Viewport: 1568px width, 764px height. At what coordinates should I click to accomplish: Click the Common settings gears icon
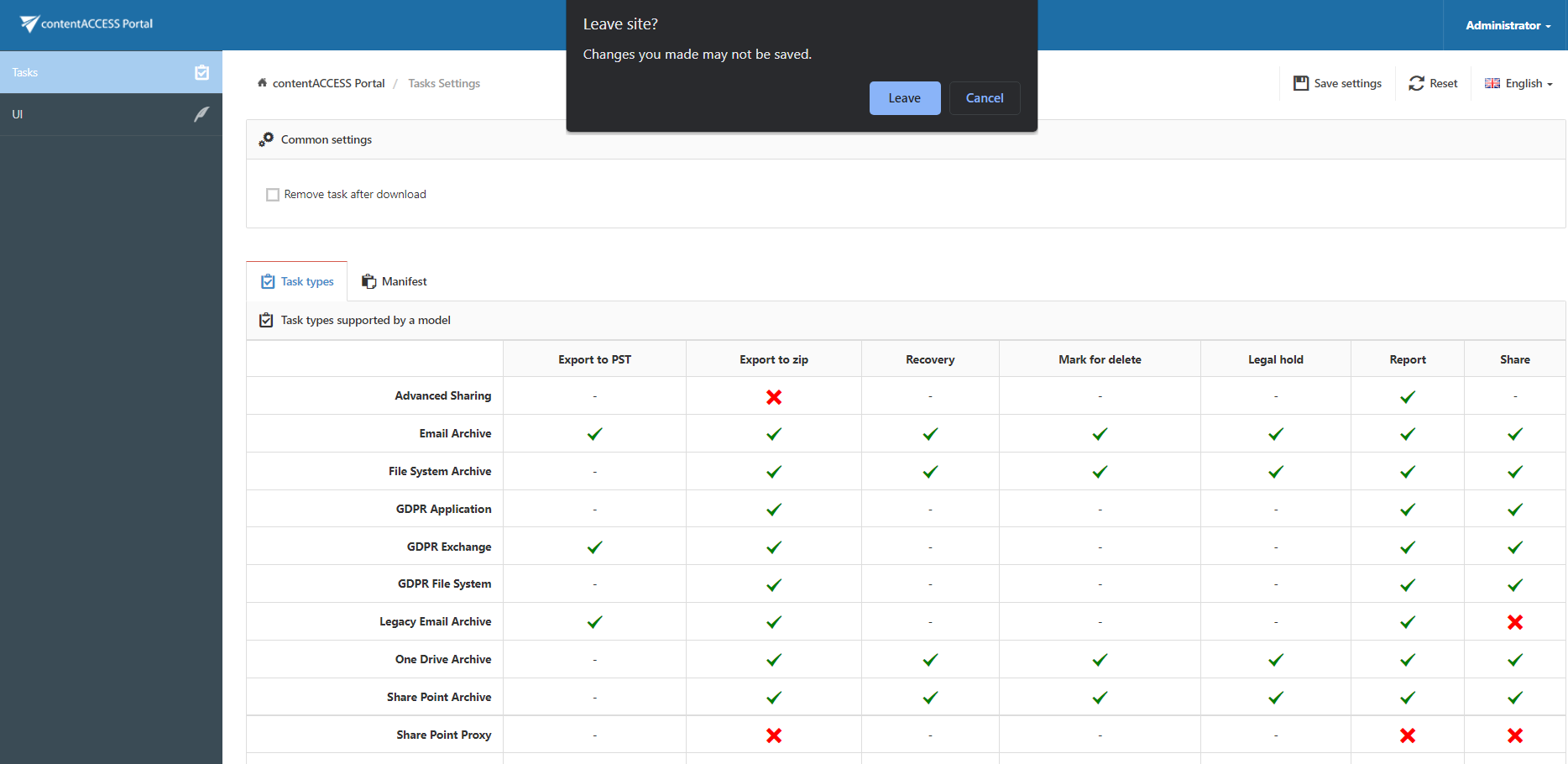266,139
